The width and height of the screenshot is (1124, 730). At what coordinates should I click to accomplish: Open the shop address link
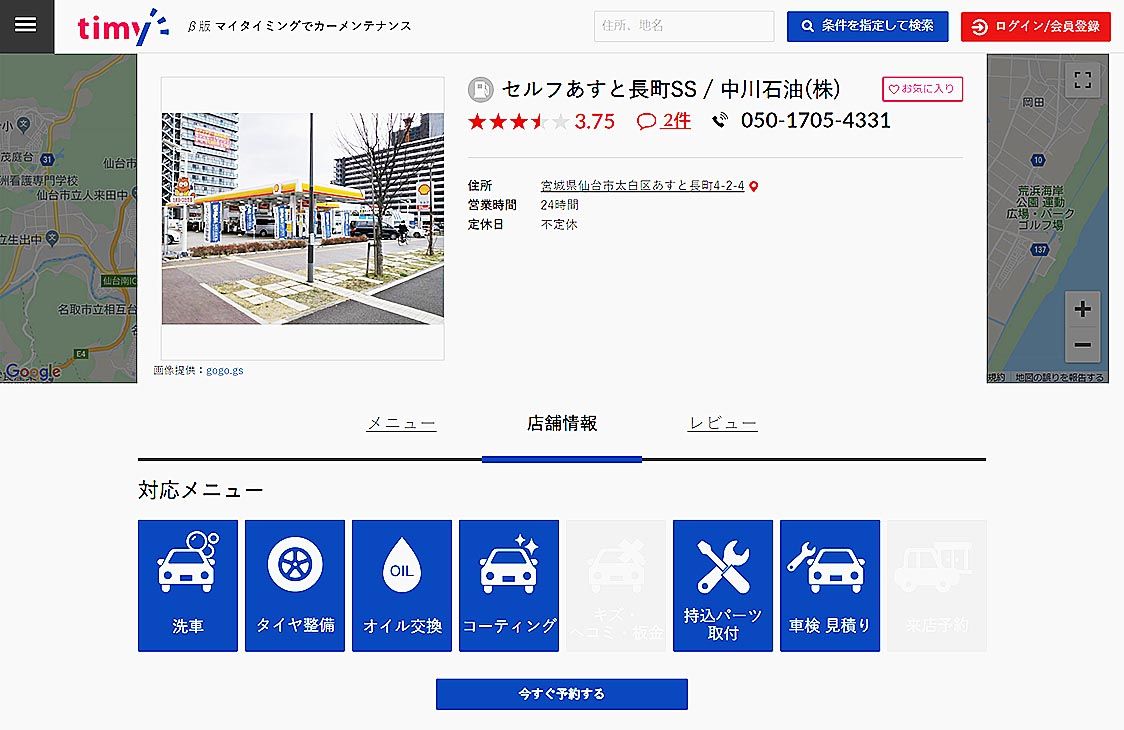[642, 186]
